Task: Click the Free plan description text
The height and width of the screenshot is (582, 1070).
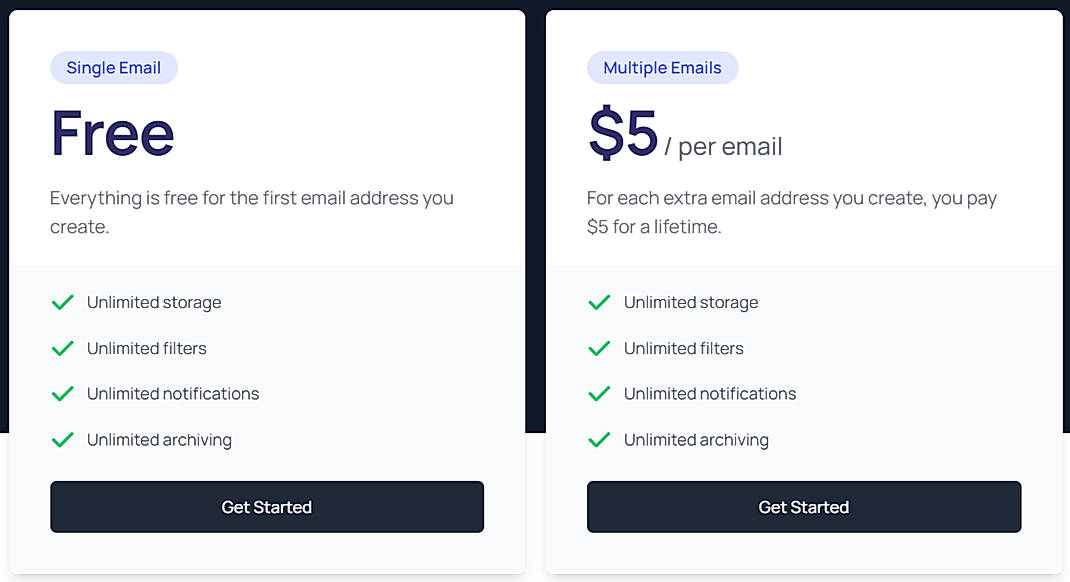Action: pyautogui.click(x=252, y=212)
